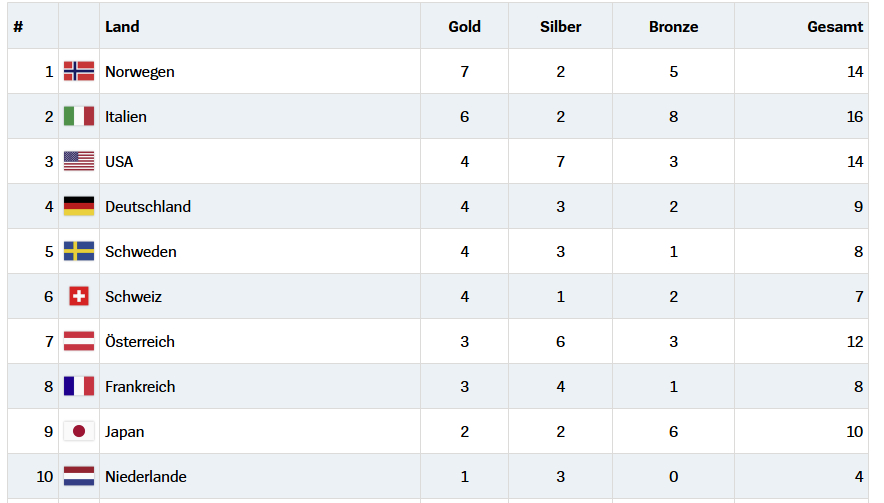Click the Japanese flag icon

79,431
